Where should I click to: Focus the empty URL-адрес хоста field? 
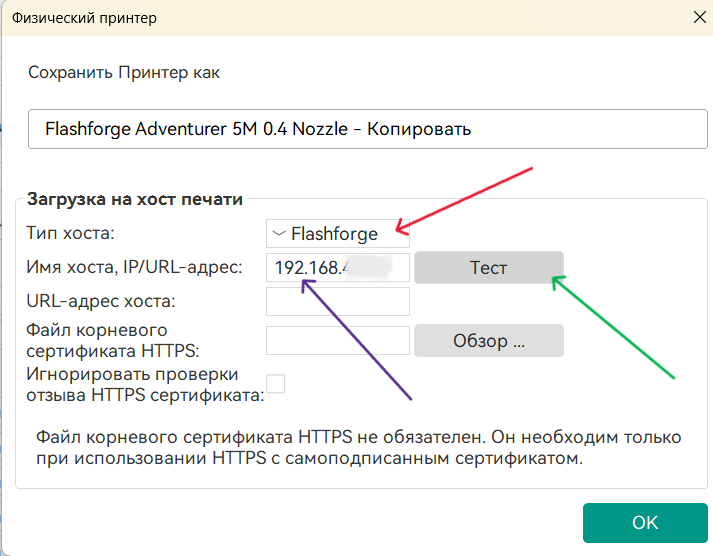coord(338,302)
